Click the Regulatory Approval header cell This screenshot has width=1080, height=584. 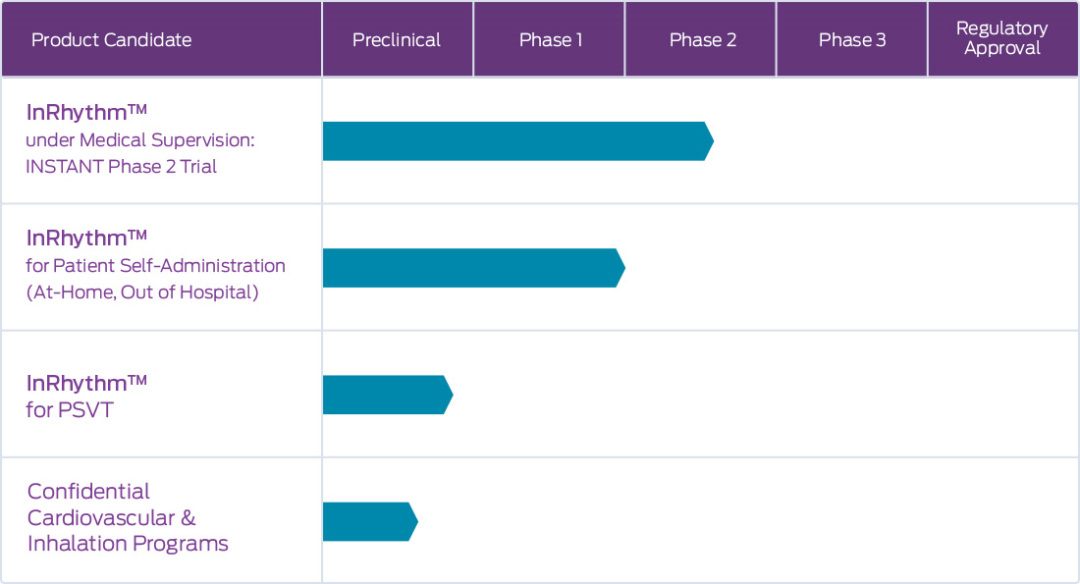[1003, 39]
